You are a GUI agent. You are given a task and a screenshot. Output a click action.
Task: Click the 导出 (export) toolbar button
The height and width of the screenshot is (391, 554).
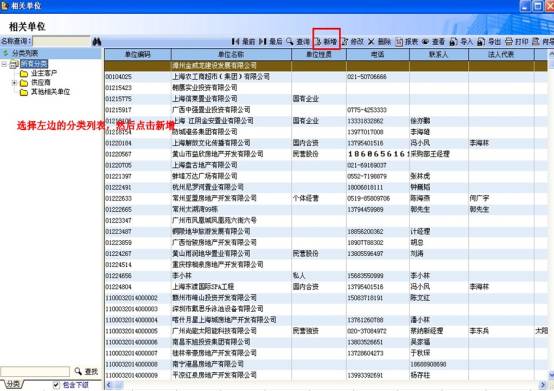(489, 42)
